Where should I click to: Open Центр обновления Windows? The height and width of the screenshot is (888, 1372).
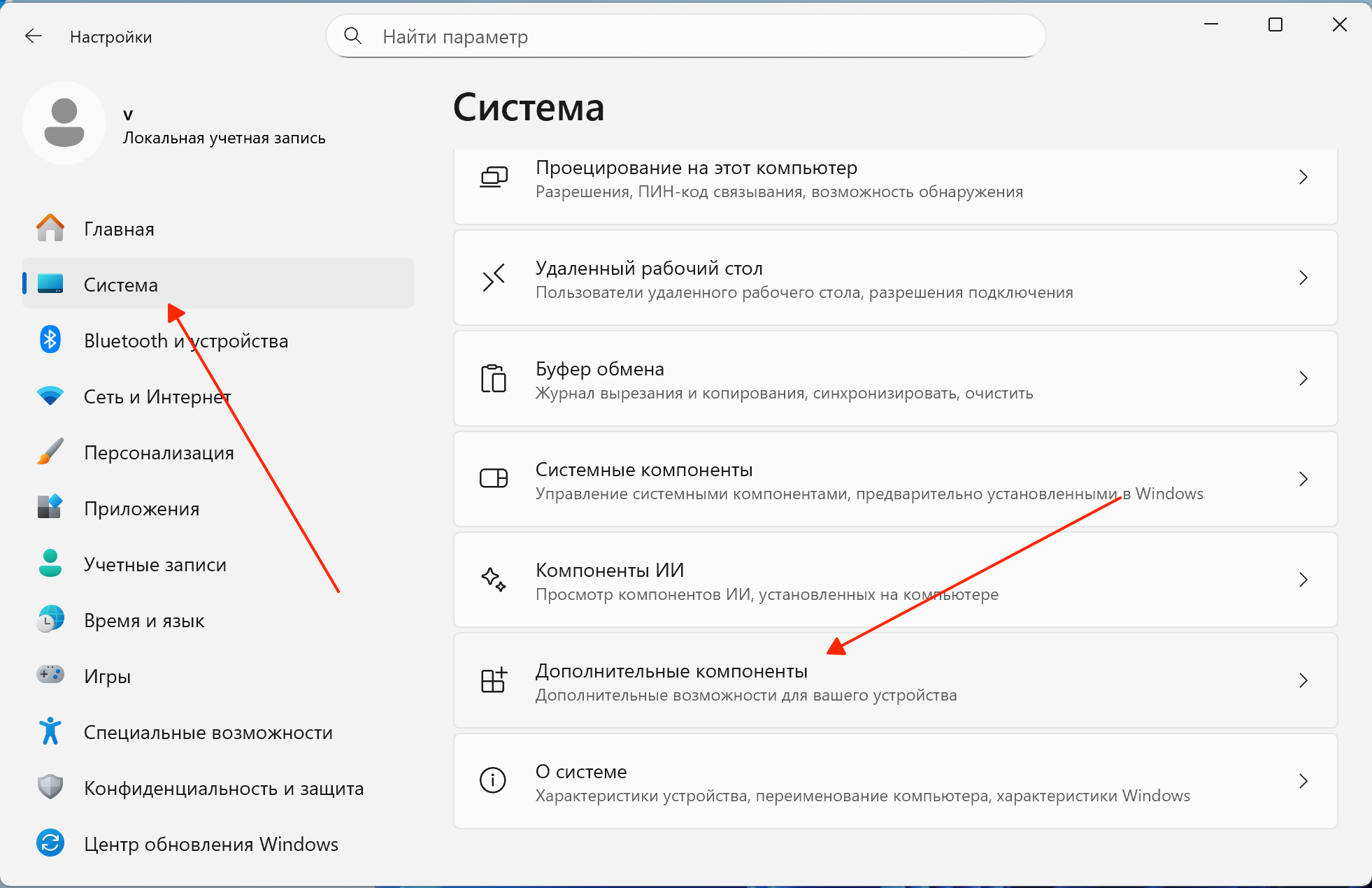click(218, 843)
